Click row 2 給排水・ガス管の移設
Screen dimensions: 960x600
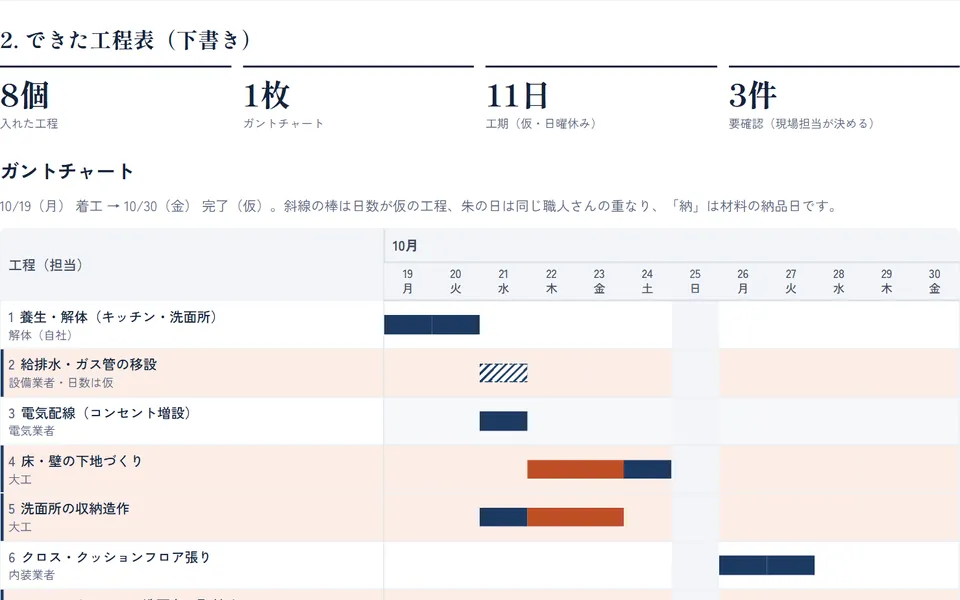pyautogui.click(x=480, y=373)
